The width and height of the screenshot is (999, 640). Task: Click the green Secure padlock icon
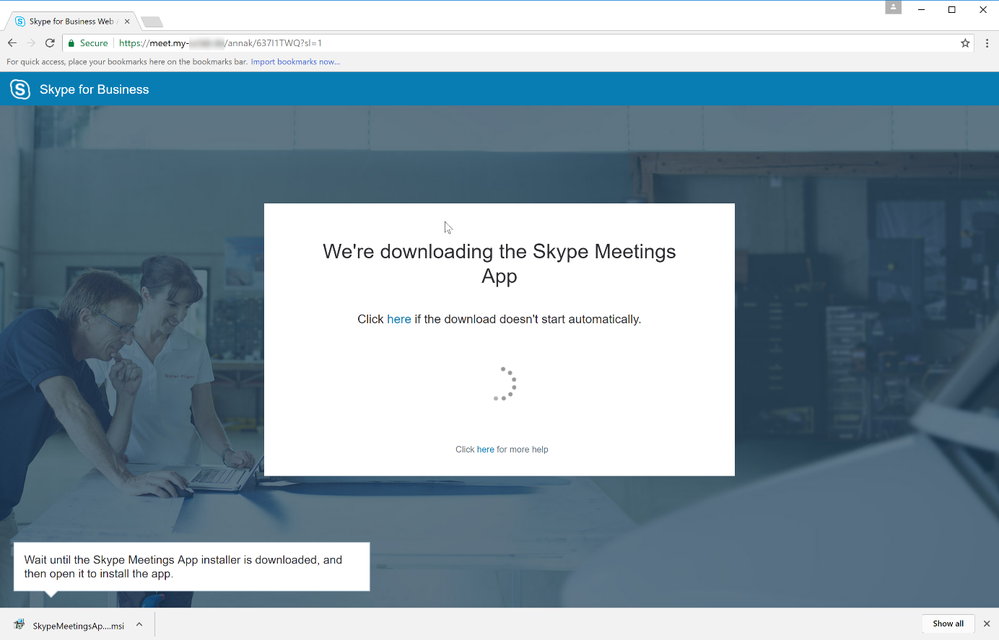tap(71, 43)
